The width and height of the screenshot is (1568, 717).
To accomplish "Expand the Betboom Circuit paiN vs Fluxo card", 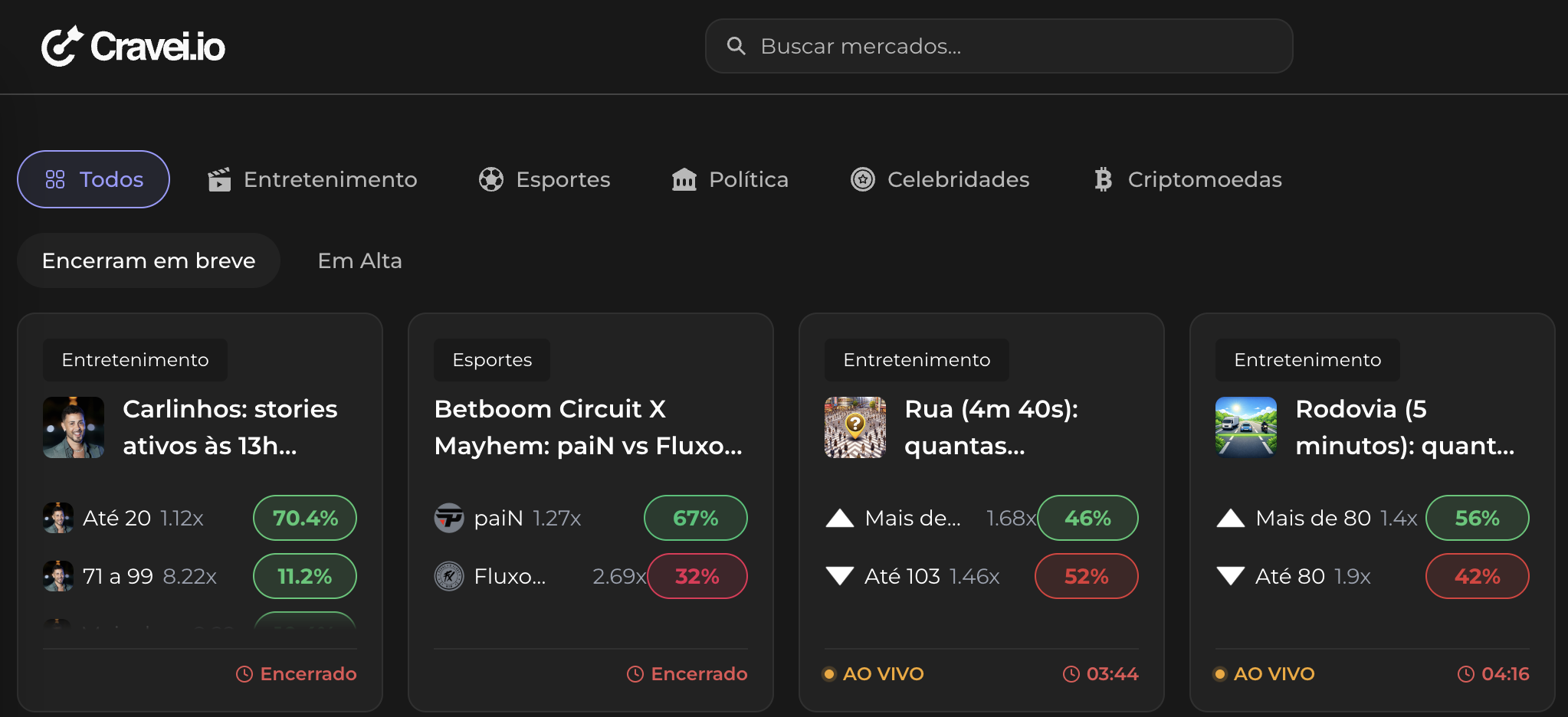I will pos(590,427).
